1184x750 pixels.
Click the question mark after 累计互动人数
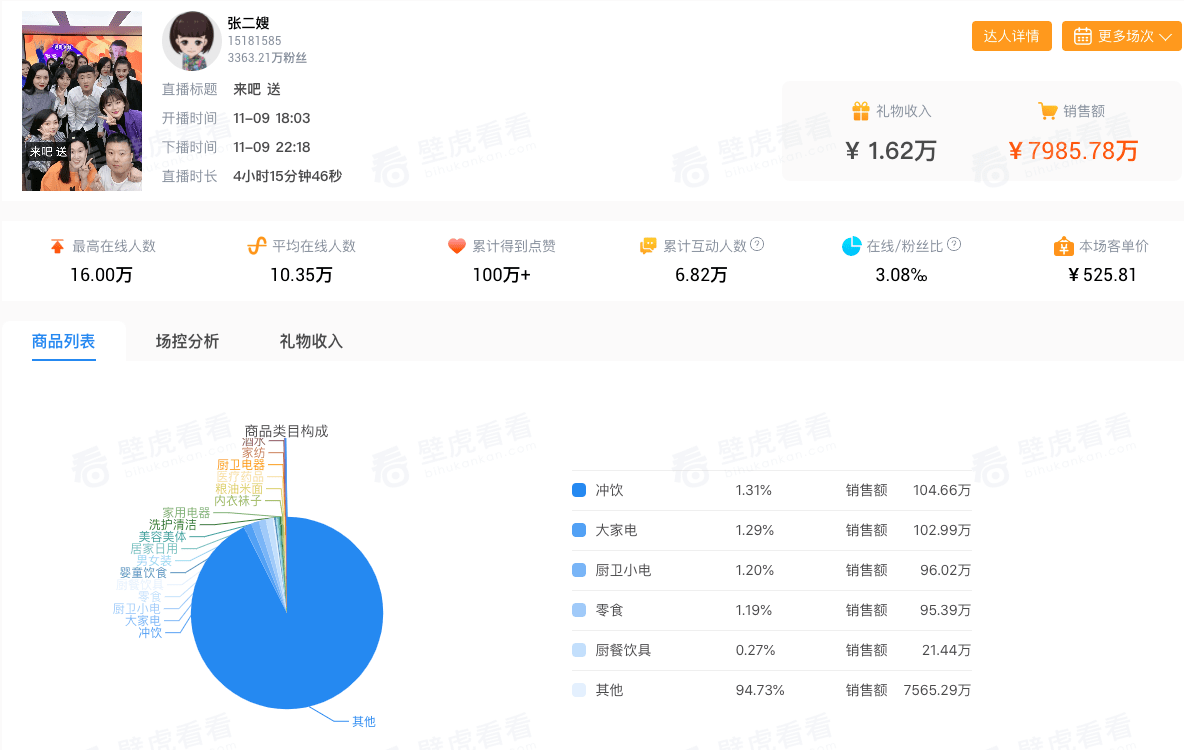757,245
